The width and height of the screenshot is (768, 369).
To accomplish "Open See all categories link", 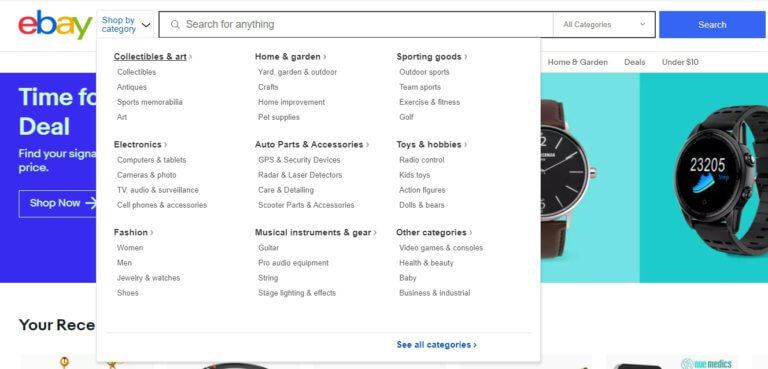I will (436, 345).
